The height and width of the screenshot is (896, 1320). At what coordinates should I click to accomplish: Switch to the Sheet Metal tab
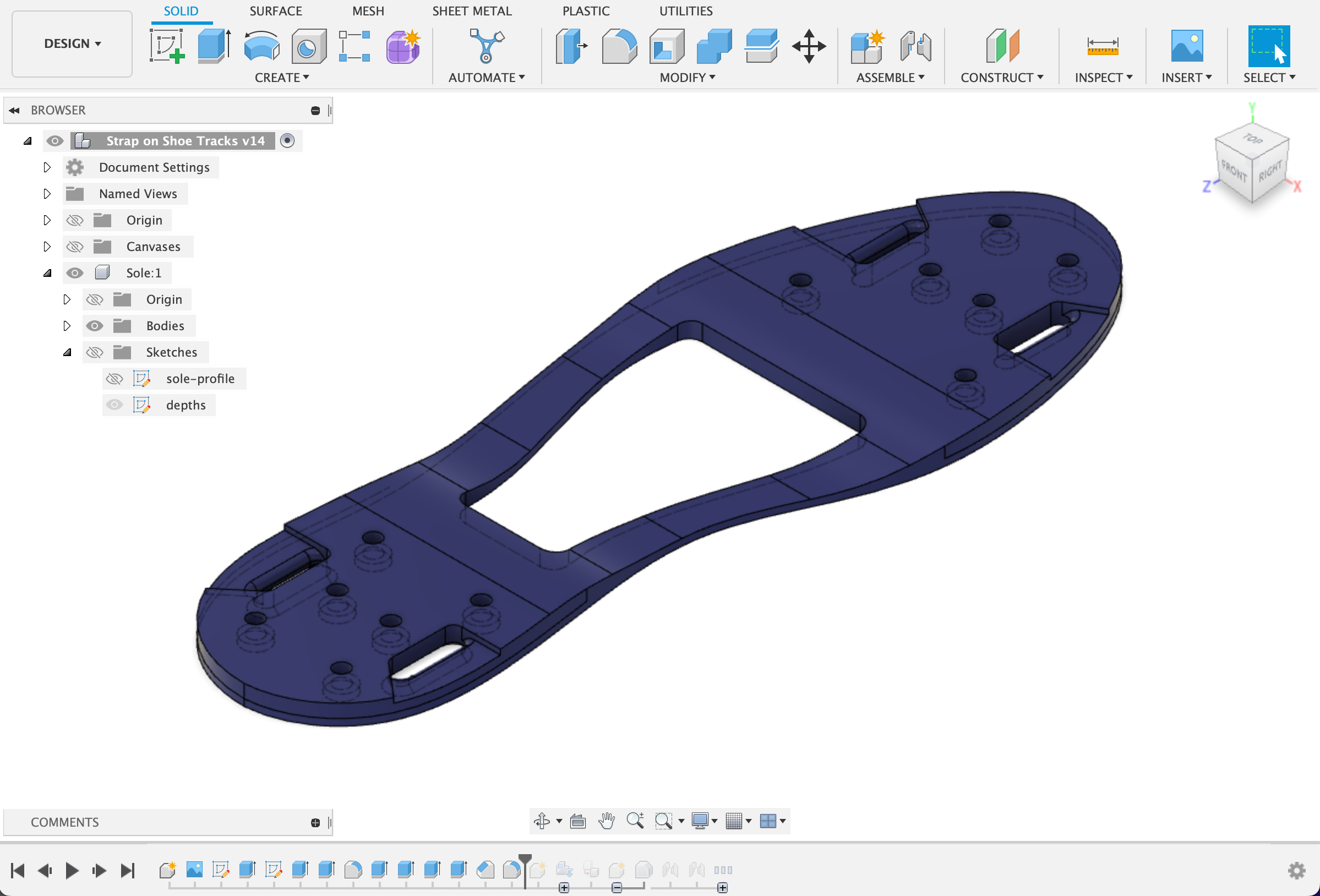point(472,11)
